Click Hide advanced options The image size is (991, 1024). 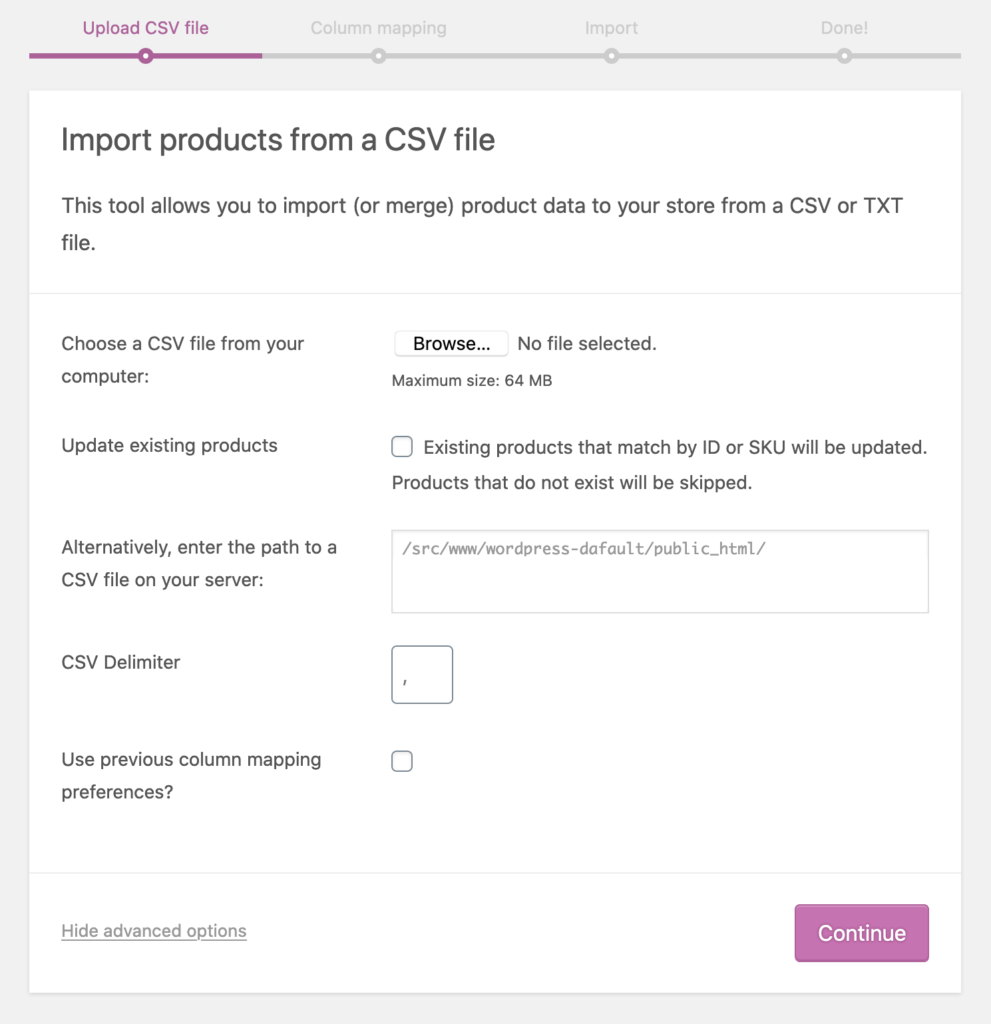coord(153,931)
